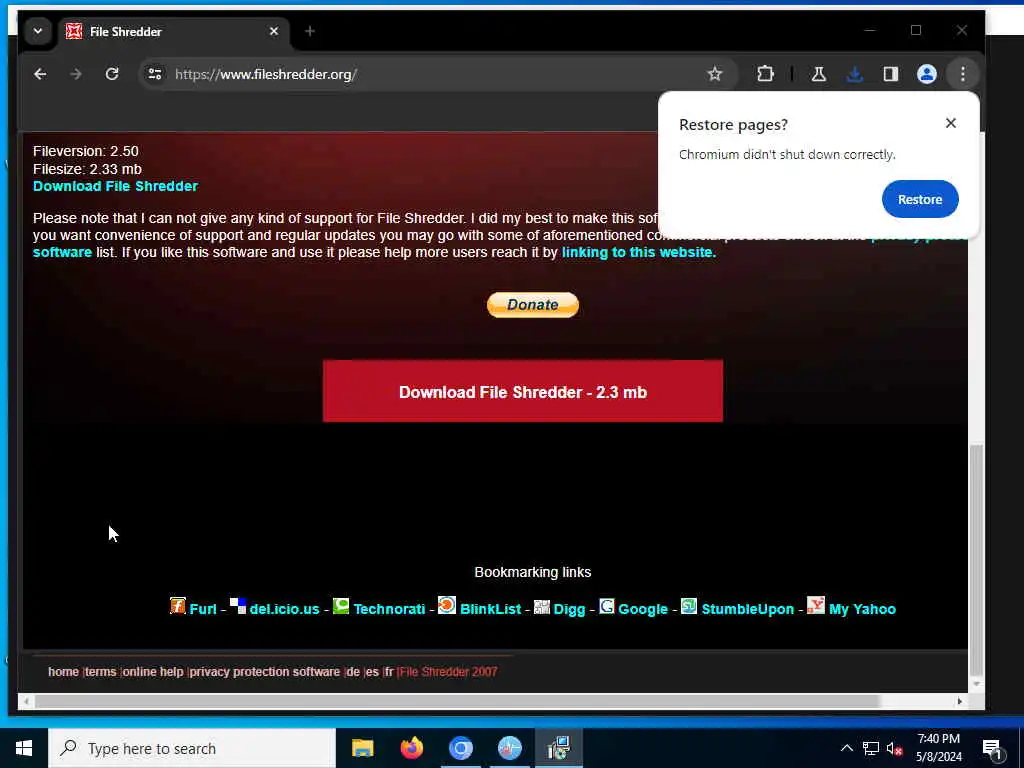Switch to the es language link
The width and height of the screenshot is (1024, 768).
tap(372, 671)
